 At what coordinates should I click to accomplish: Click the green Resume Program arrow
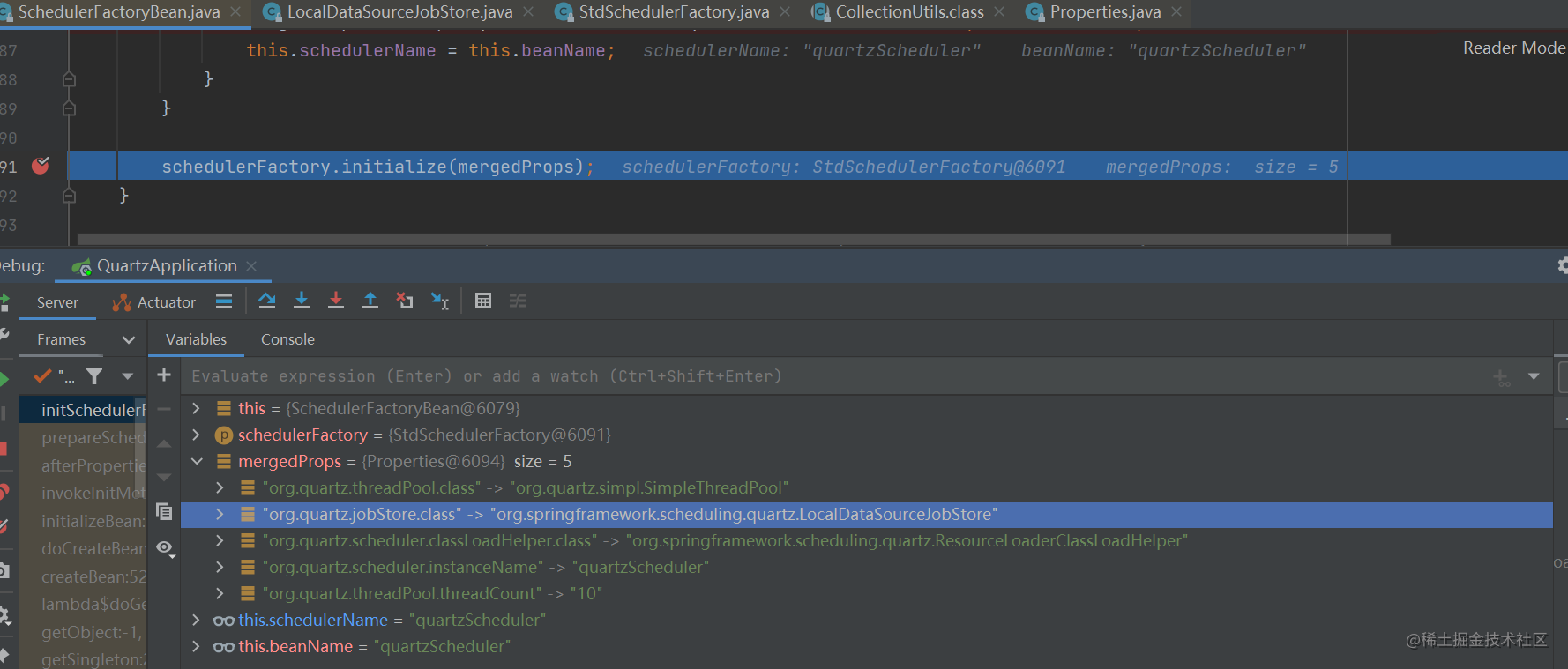pyautogui.click(x=4, y=379)
